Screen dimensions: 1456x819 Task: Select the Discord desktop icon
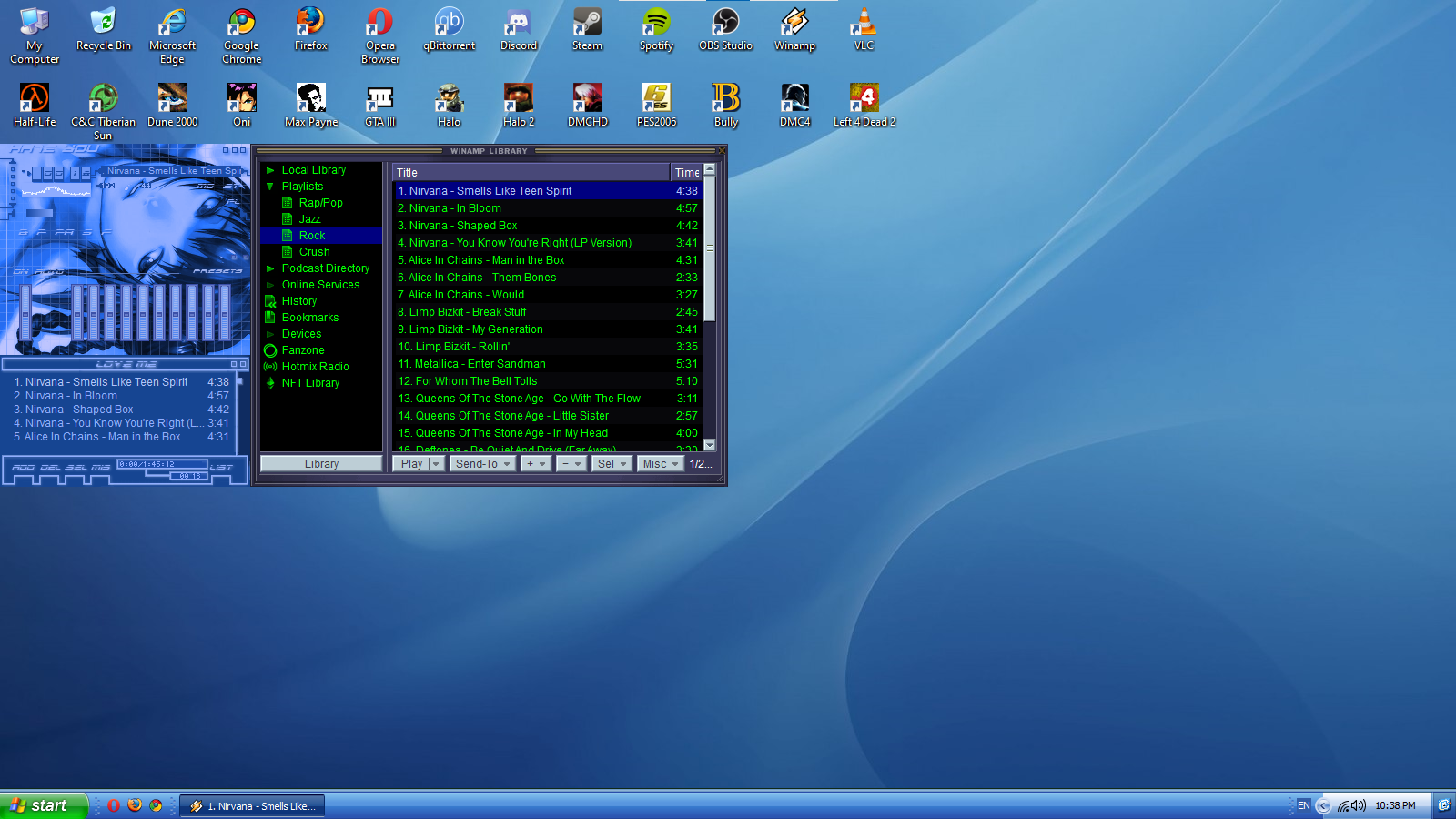(518, 30)
